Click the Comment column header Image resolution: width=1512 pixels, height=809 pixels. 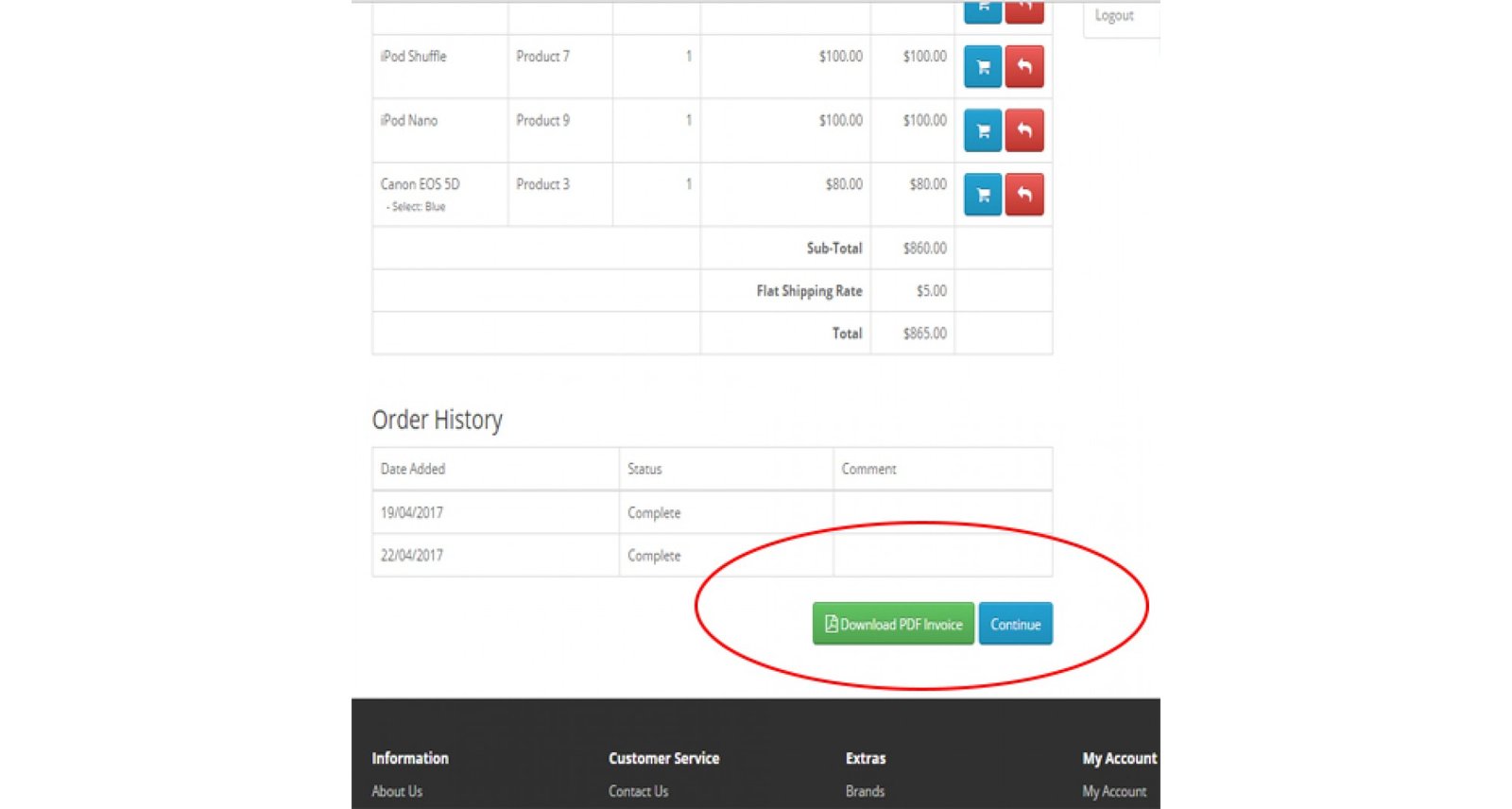pos(868,469)
